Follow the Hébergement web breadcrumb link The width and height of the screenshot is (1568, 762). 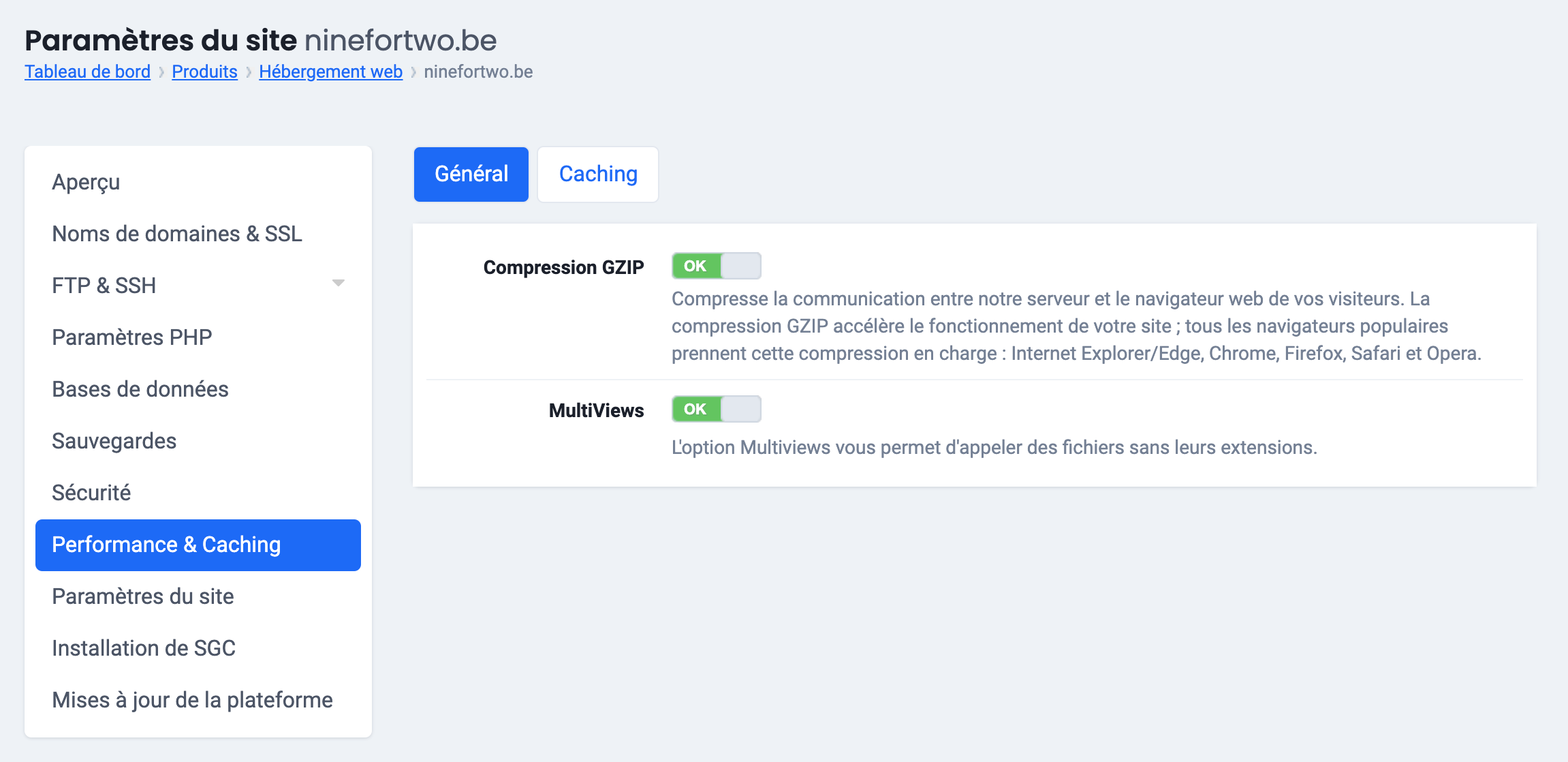click(x=330, y=72)
